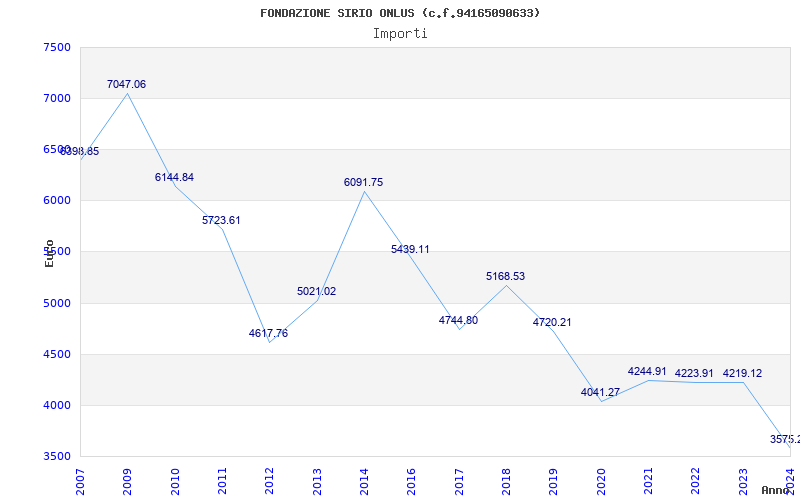Click the 7047.06 data point label
Image resolution: width=800 pixels, height=500 pixels.
pyautogui.click(x=126, y=84)
